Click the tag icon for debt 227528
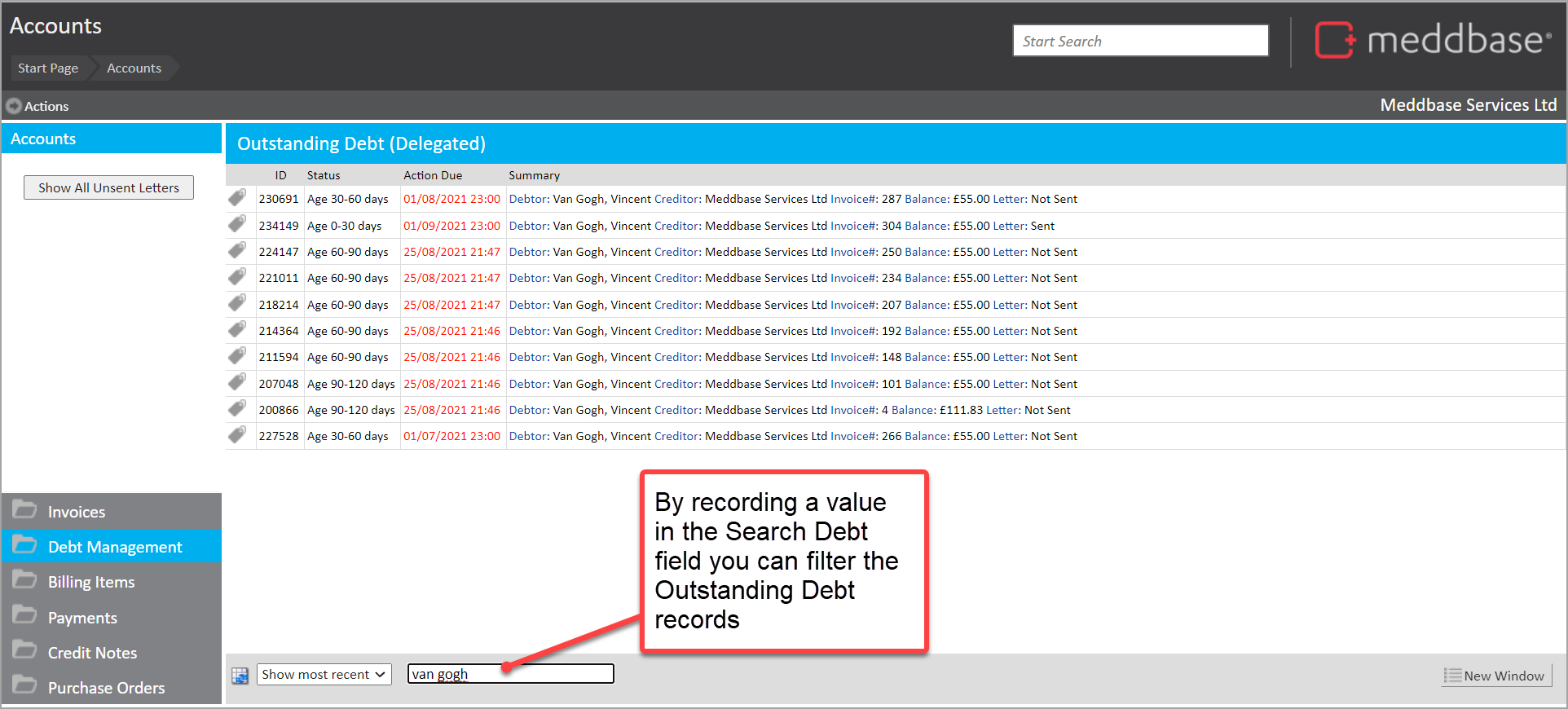The width and height of the screenshot is (1568, 709). point(237,435)
